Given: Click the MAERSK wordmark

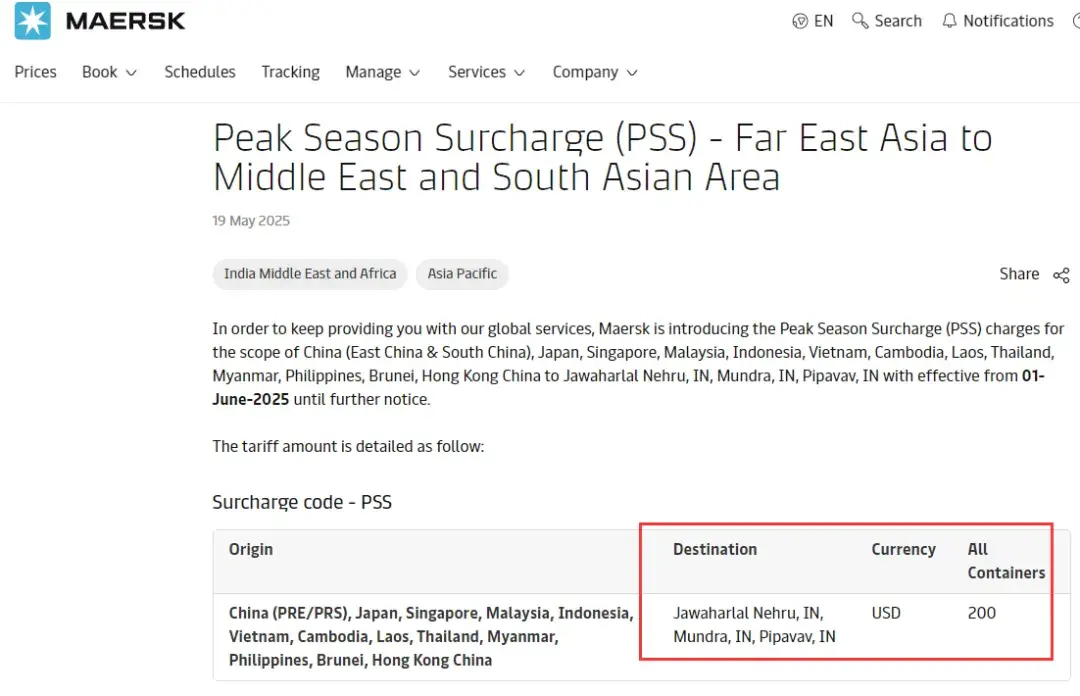Looking at the screenshot, I should [x=126, y=21].
